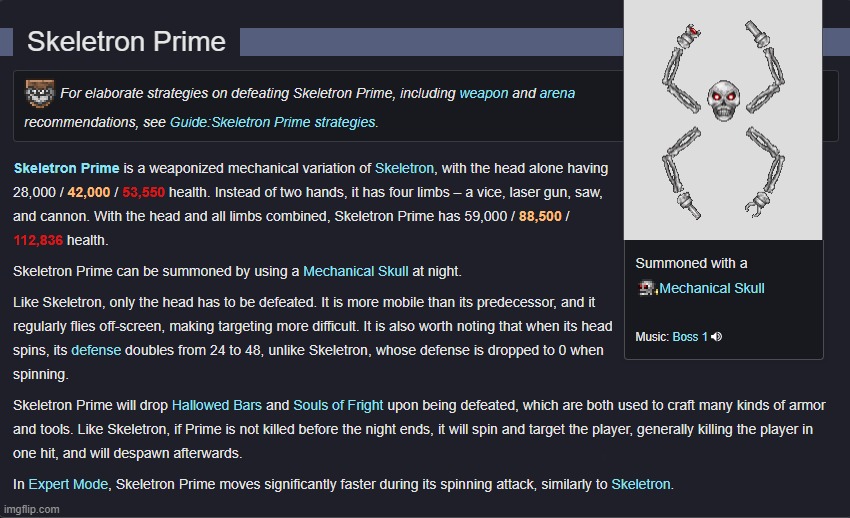The image size is (850, 518).
Task: Click the Boss 1 music link
Action: click(690, 336)
